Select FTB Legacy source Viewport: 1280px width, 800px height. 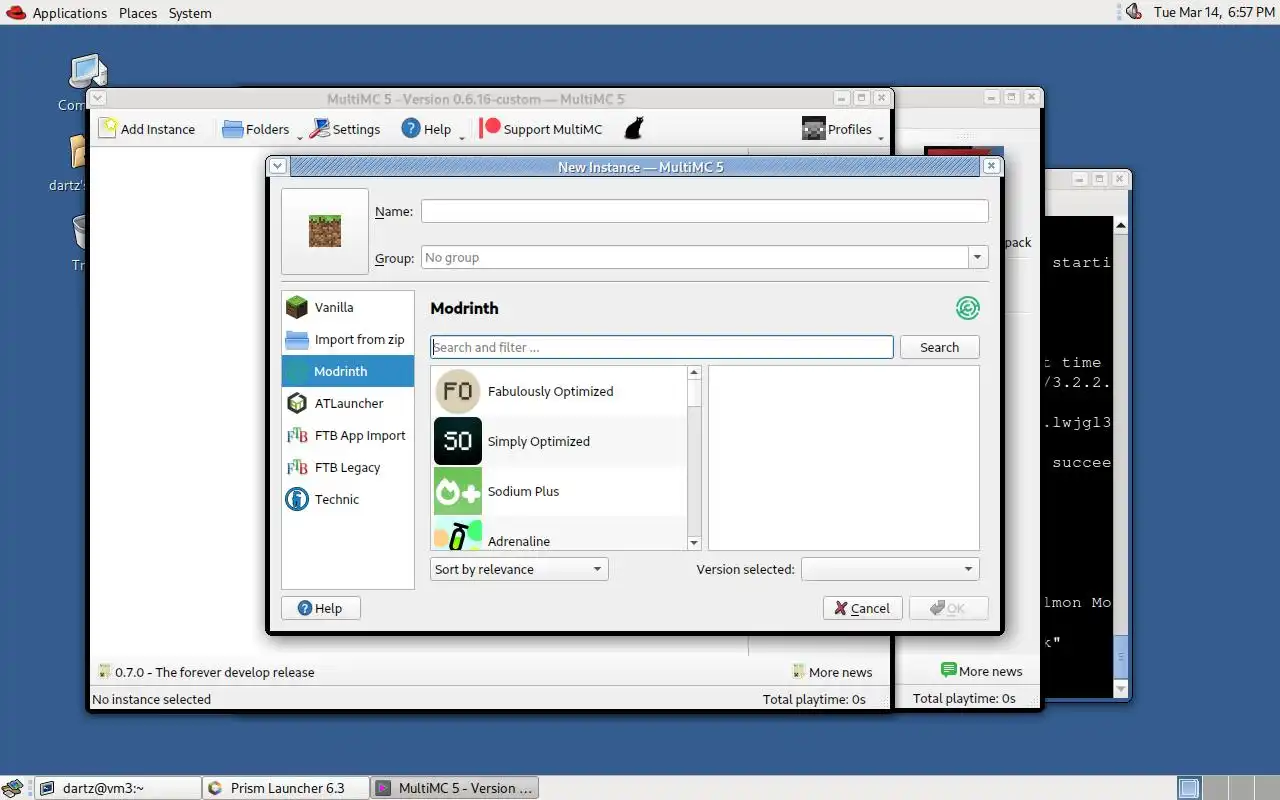pyautogui.click(x=348, y=467)
